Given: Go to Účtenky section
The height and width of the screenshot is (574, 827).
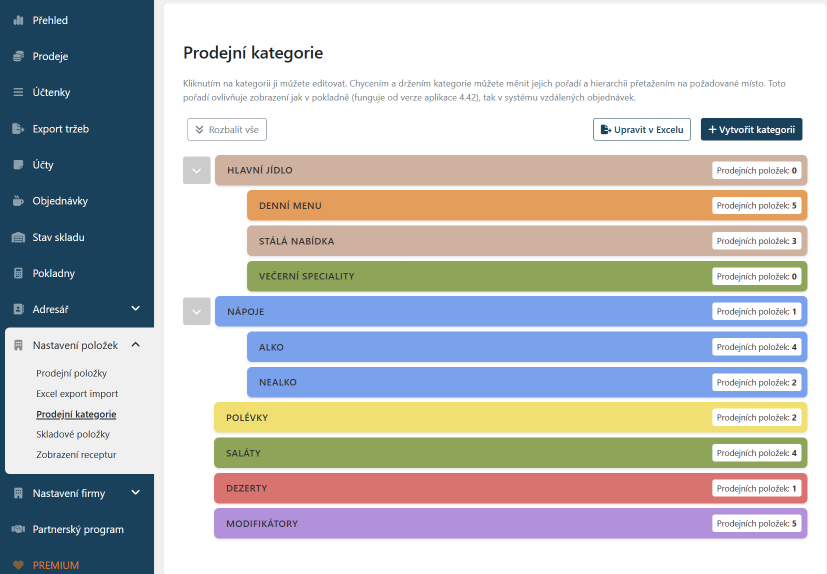Looking at the screenshot, I should (x=51, y=92).
